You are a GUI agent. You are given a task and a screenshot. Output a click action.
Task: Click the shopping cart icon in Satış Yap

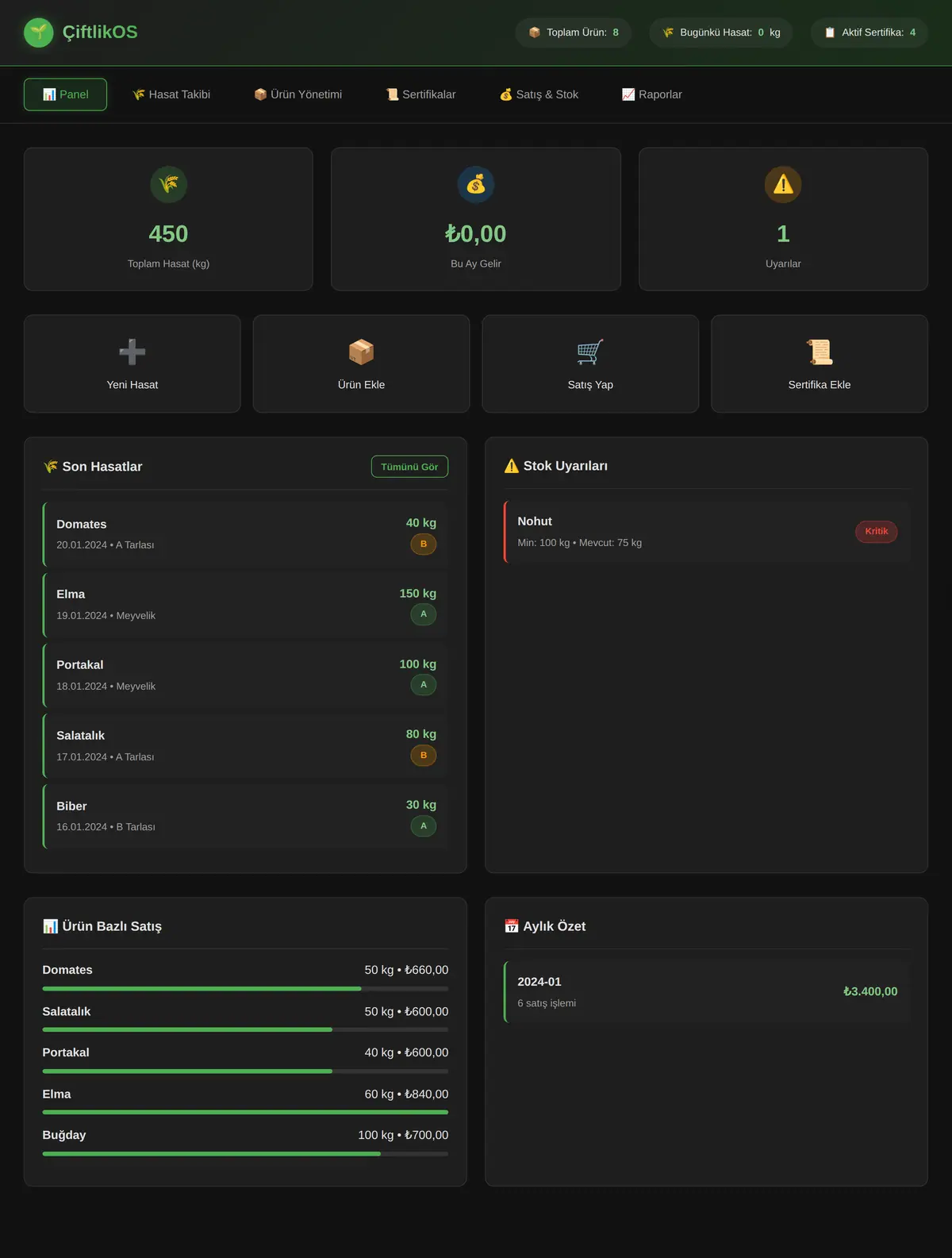[590, 352]
